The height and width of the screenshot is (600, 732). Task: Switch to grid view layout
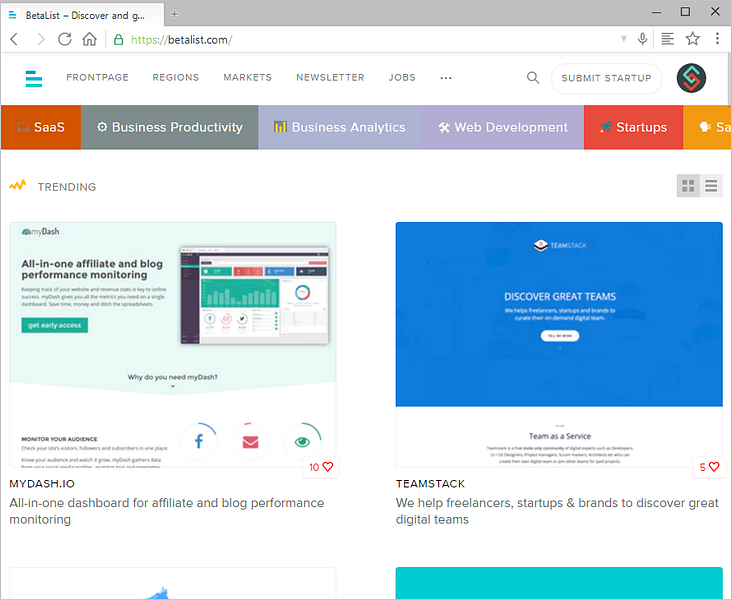[x=688, y=186]
